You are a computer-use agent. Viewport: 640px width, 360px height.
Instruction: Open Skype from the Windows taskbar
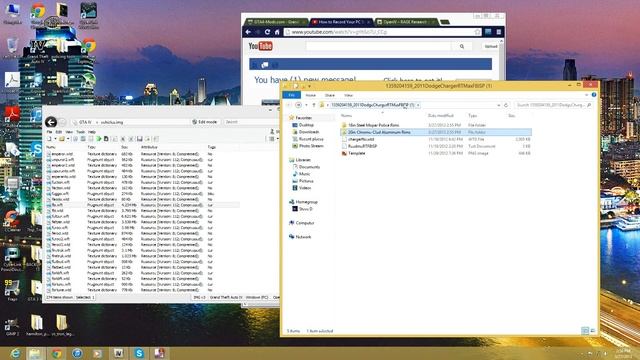point(139,353)
